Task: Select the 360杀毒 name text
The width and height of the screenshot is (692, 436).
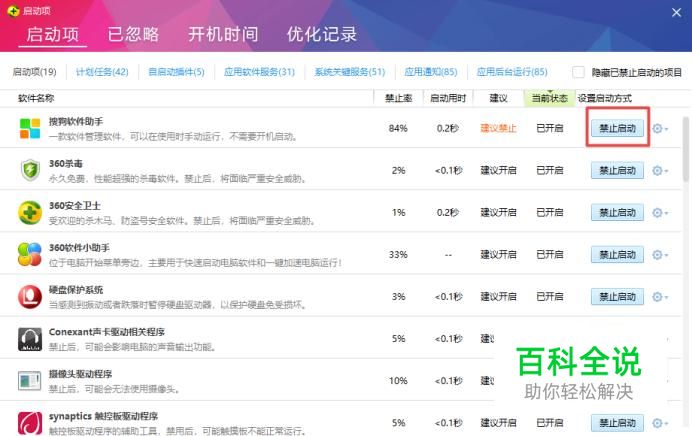Action: [x=66, y=164]
